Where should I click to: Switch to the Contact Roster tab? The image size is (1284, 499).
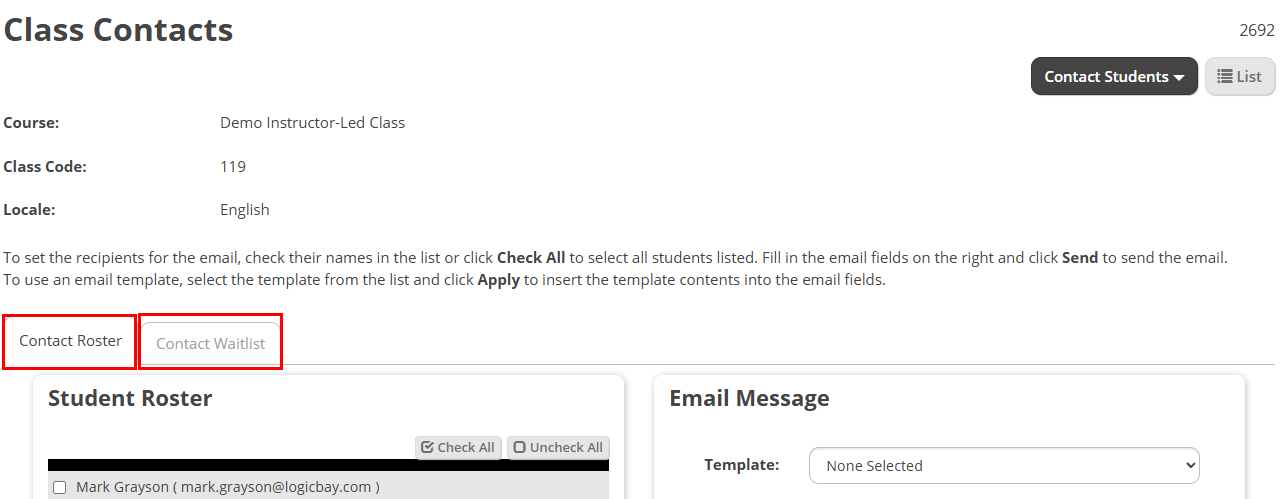point(70,341)
